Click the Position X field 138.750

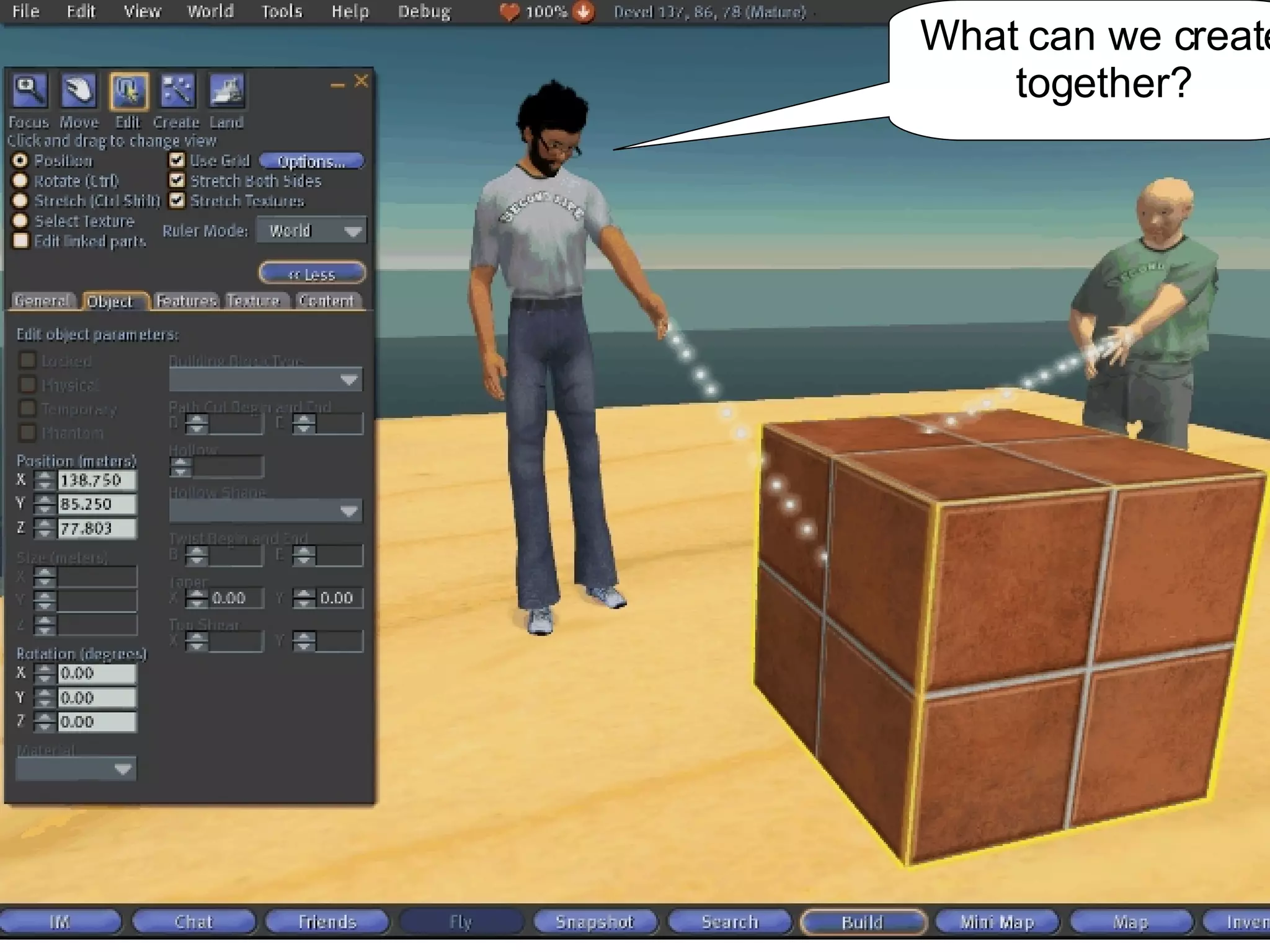point(97,480)
